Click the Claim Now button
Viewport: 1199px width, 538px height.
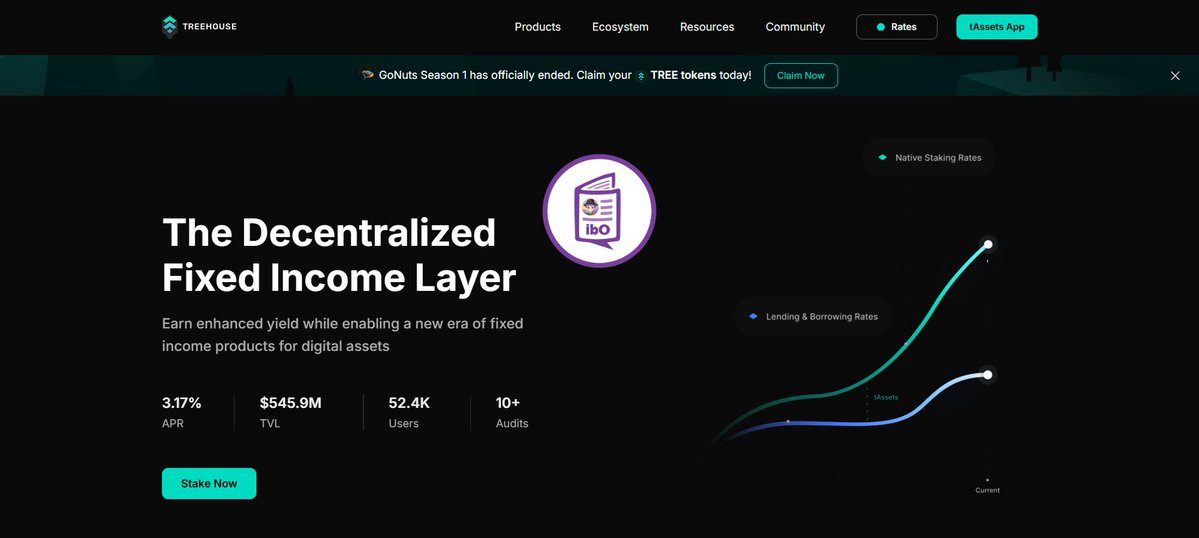click(x=801, y=76)
